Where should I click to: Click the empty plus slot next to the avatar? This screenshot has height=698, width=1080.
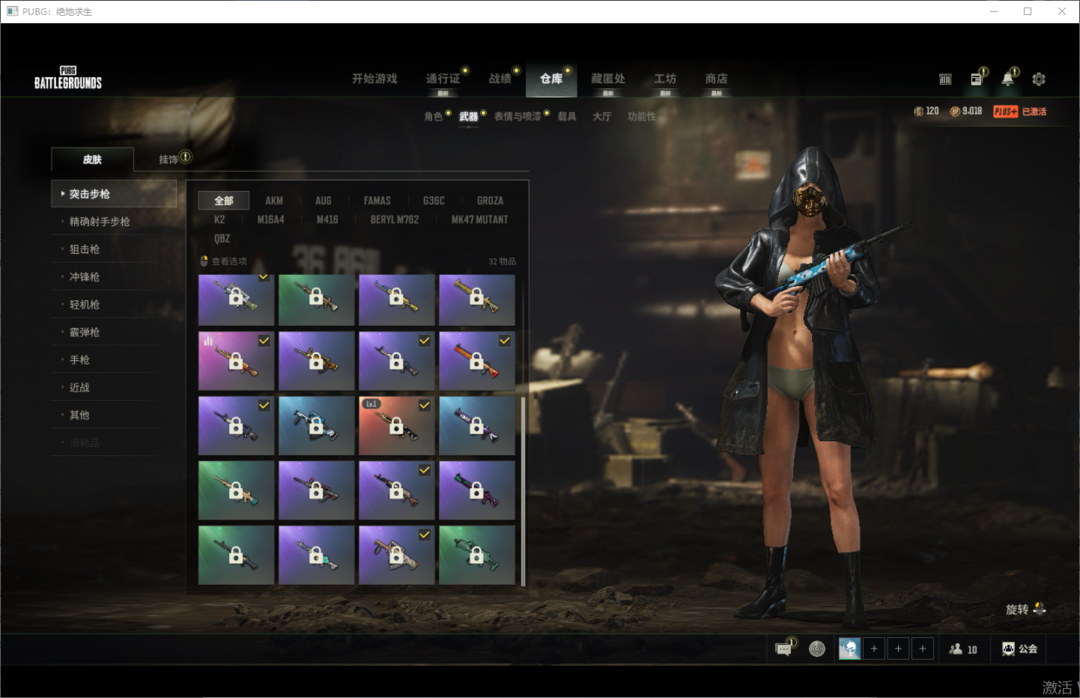tap(874, 648)
